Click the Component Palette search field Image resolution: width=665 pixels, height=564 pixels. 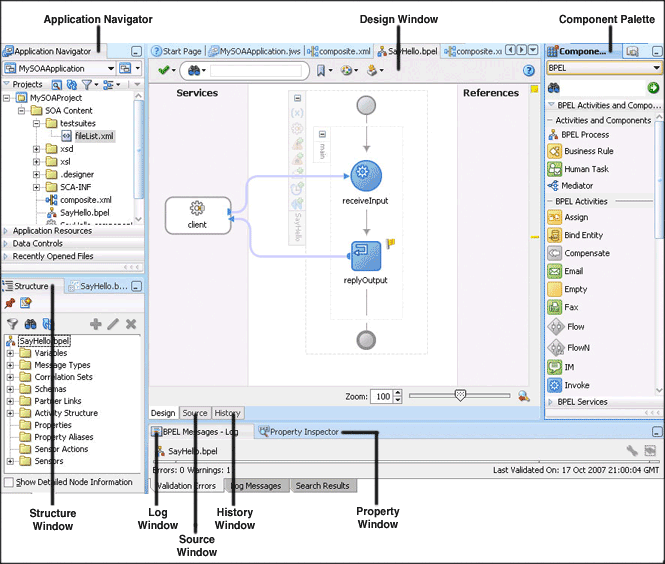(604, 88)
